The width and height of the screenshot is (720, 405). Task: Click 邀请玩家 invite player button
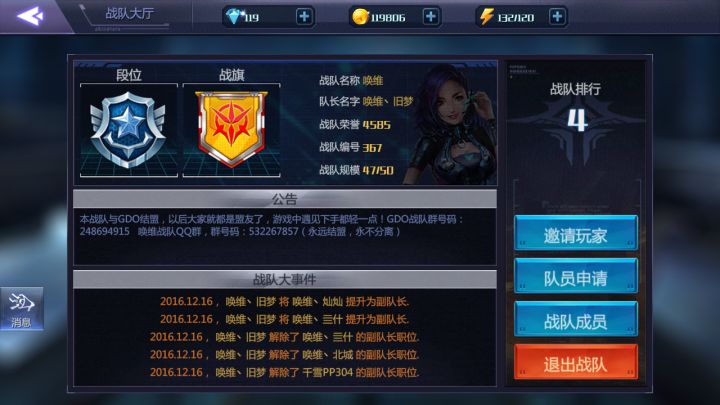coord(576,233)
